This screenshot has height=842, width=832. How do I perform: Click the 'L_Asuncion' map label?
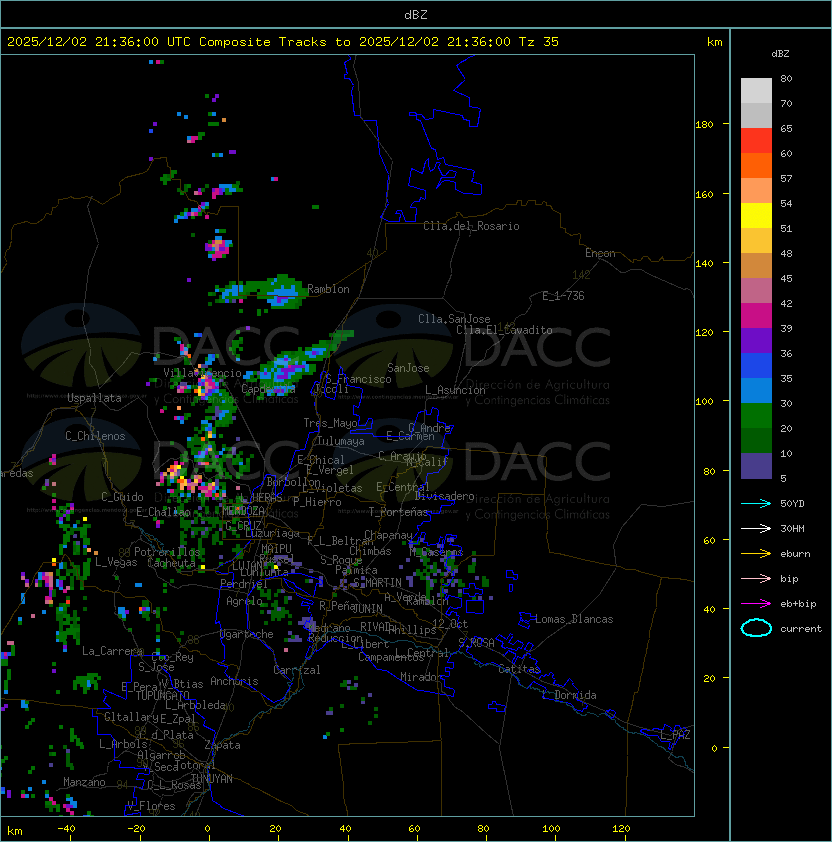tap(455, 390)
